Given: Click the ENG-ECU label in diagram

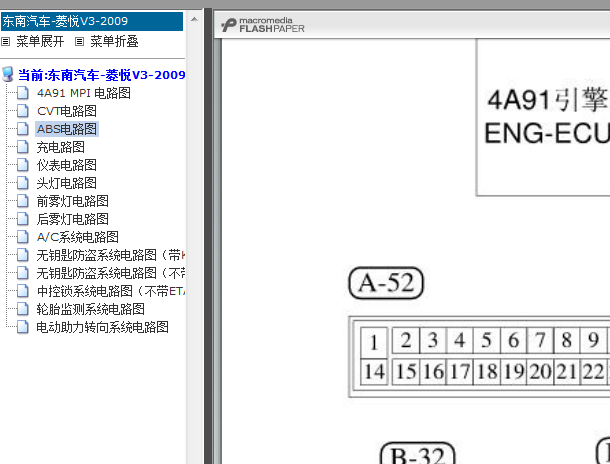Looking at the screenshot, I should coord(547,133).
